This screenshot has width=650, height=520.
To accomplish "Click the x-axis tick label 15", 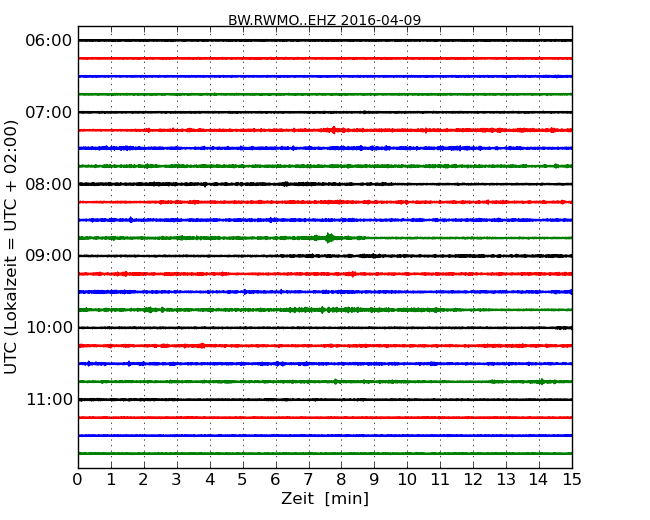I will 572,479.
